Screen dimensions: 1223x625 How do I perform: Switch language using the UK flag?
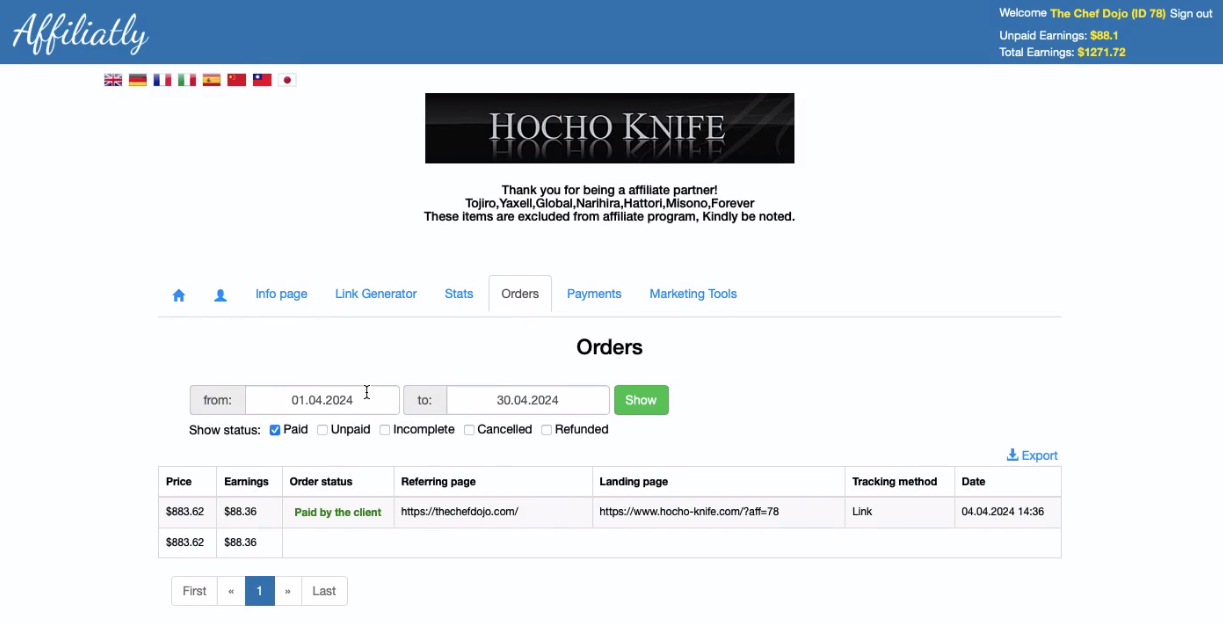pos(113,80)
